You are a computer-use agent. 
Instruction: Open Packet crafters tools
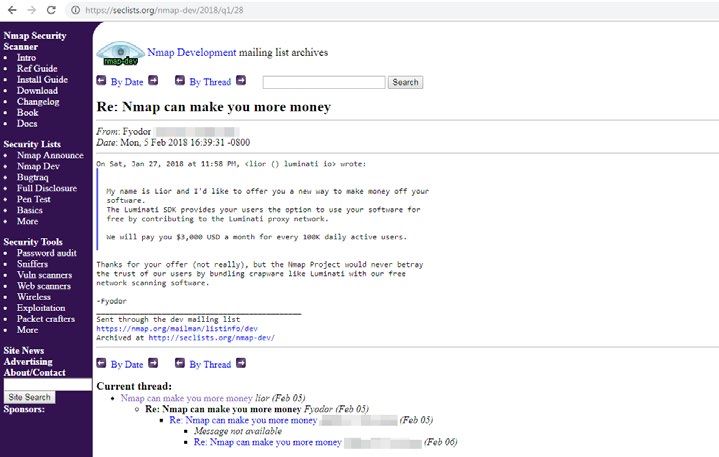[46, 319]
